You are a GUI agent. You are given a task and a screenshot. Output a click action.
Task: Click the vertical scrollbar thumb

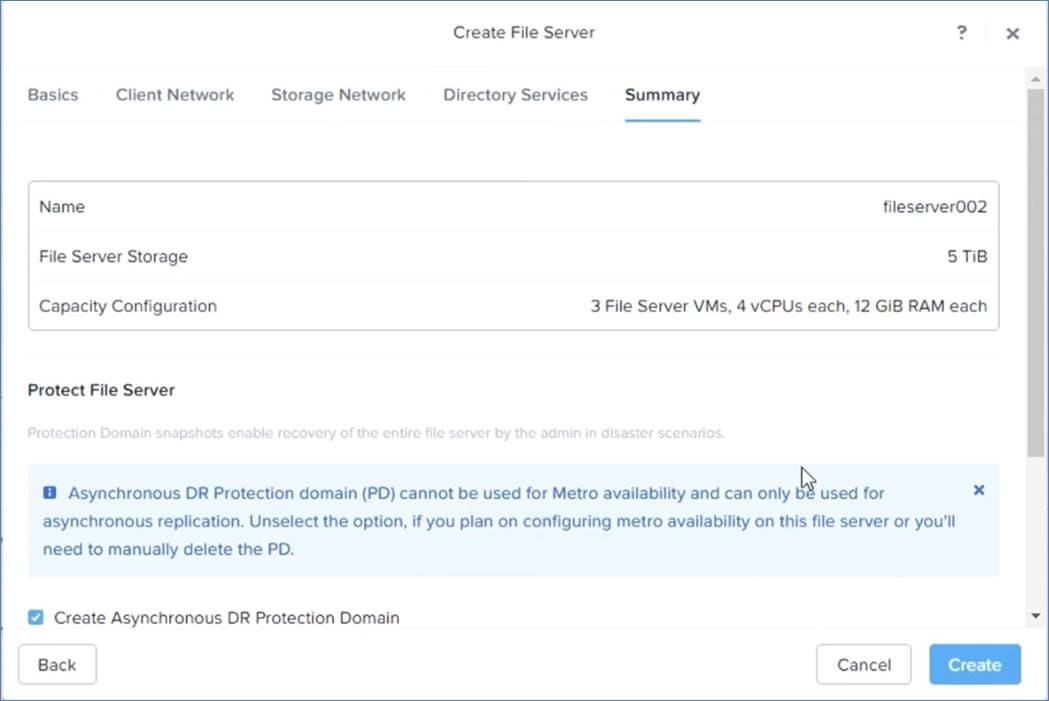click(1036, 273)
